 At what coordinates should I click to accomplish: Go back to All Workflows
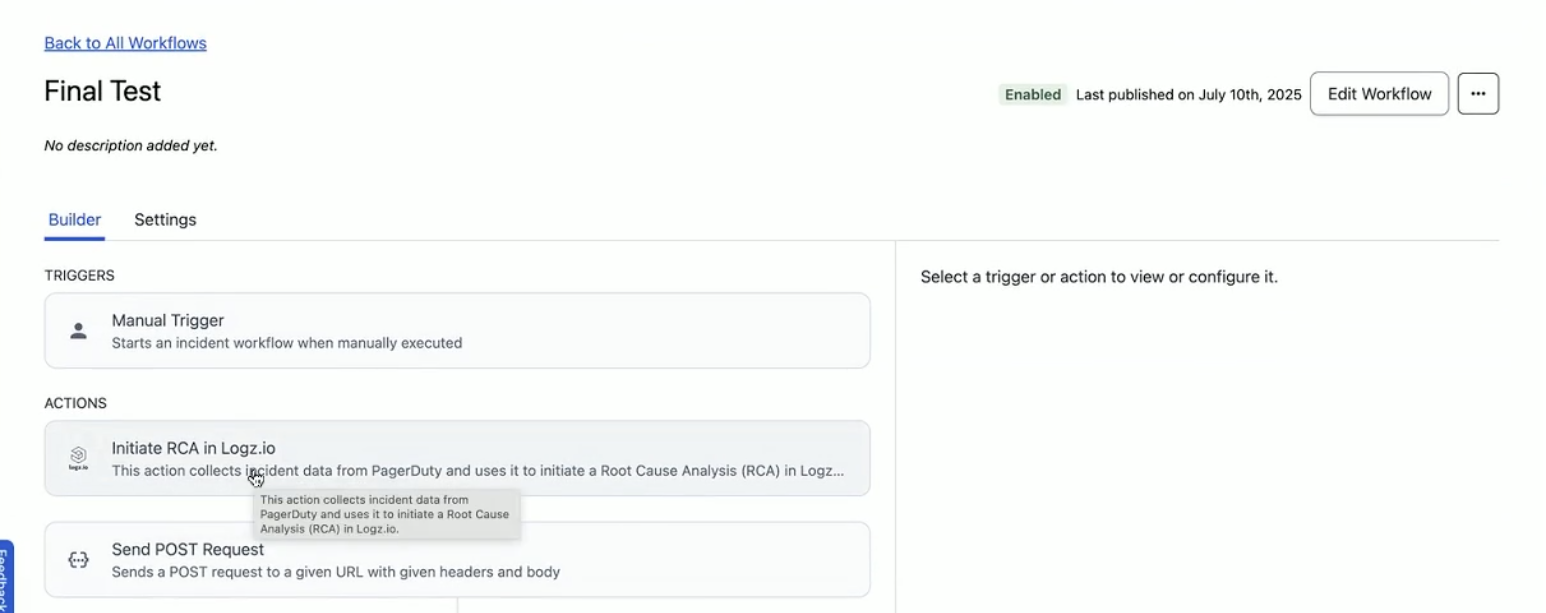click(125, 43)
